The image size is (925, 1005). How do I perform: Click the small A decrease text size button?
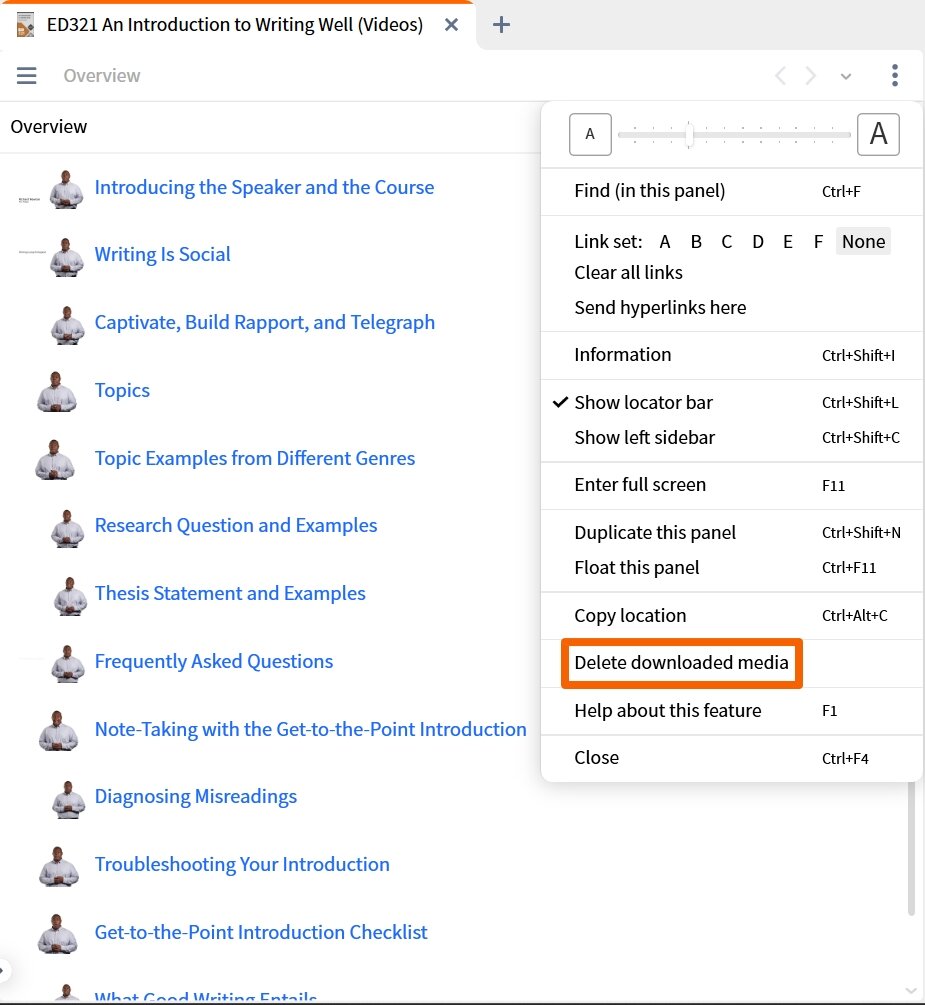590,134
